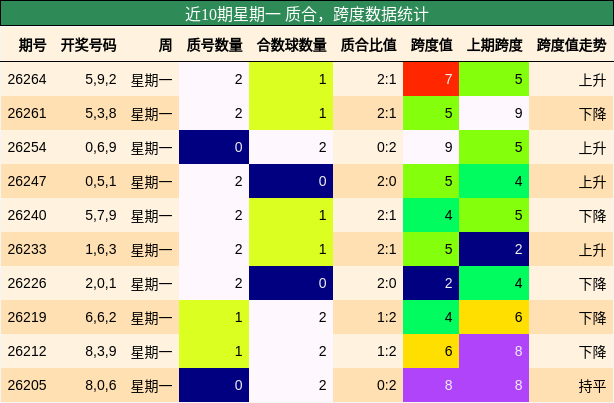Select period number 26219
The width and height of the screenshot is (614, 403).
[27, 317]
